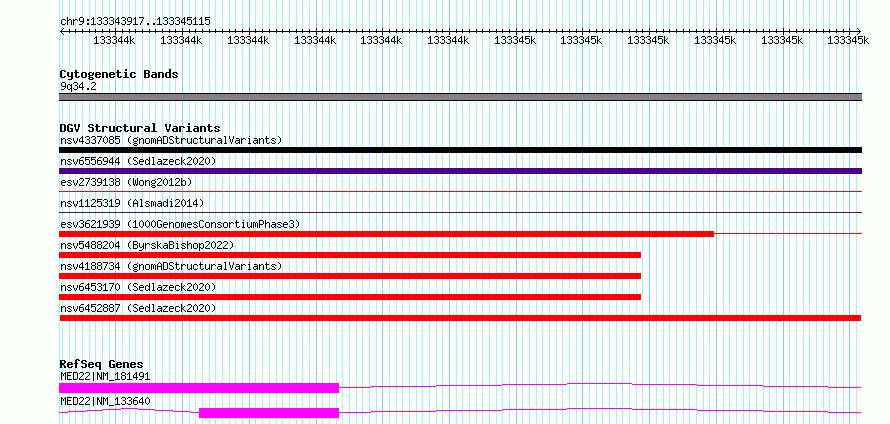This screenshot has height=424, width=890.
Task: Open variant nsv6452887 (Sedlazeck2020) label
Action: click(138, 308)
